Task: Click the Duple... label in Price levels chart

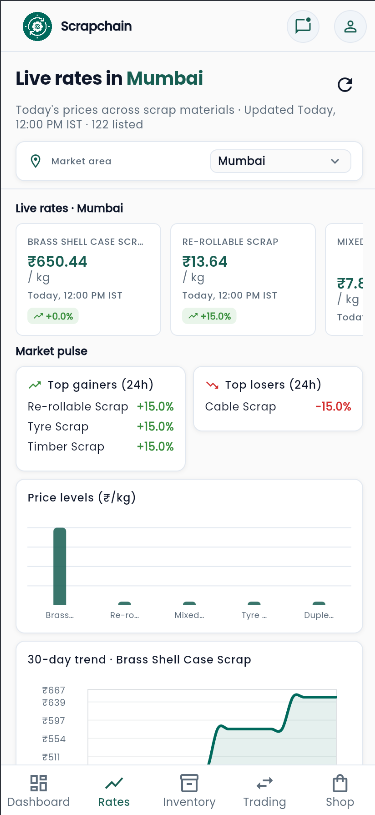Action: [x=319, y=615]
